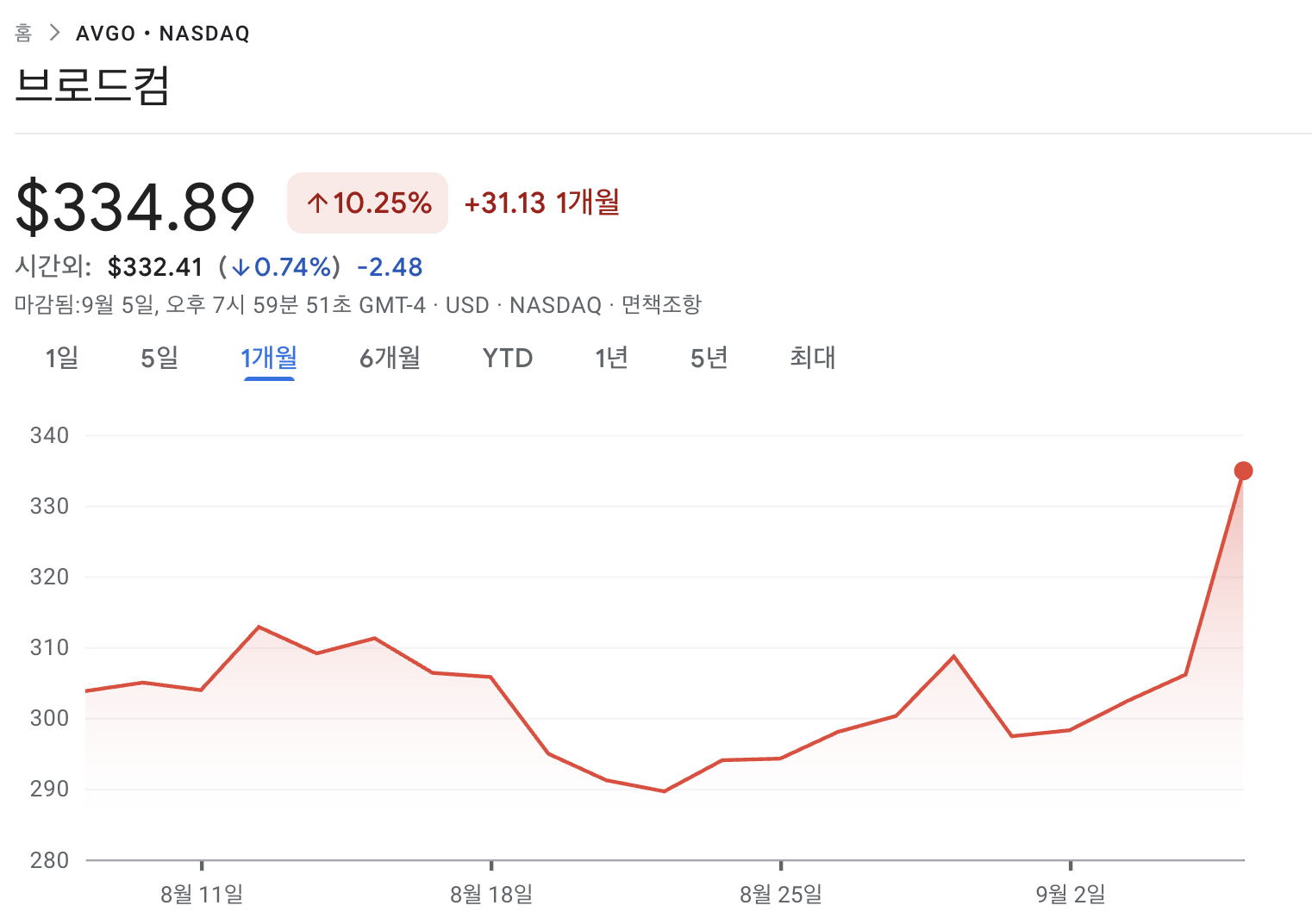Click the red endpoint dot on chart
The height and width of the screenshot is (924, 1312).
pos(1243,471)
